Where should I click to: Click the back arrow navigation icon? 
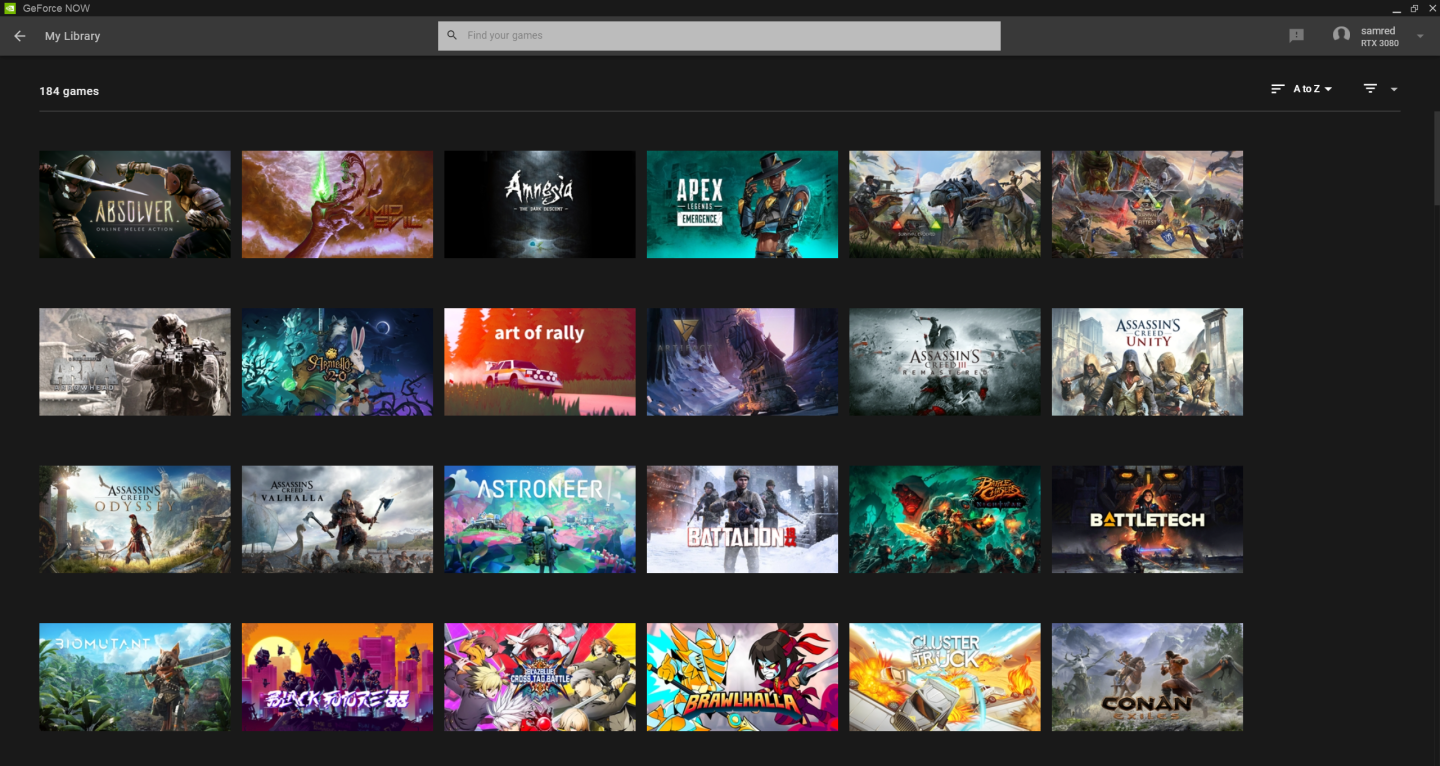coord(19,36)
